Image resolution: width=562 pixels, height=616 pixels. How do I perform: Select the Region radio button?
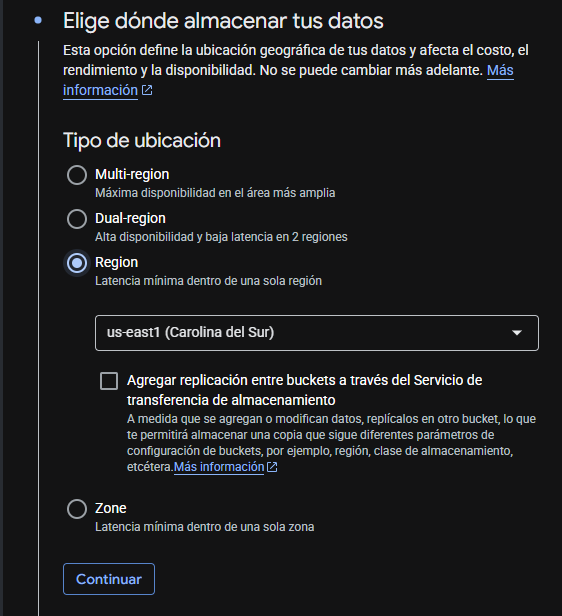[x=77, y=263]
